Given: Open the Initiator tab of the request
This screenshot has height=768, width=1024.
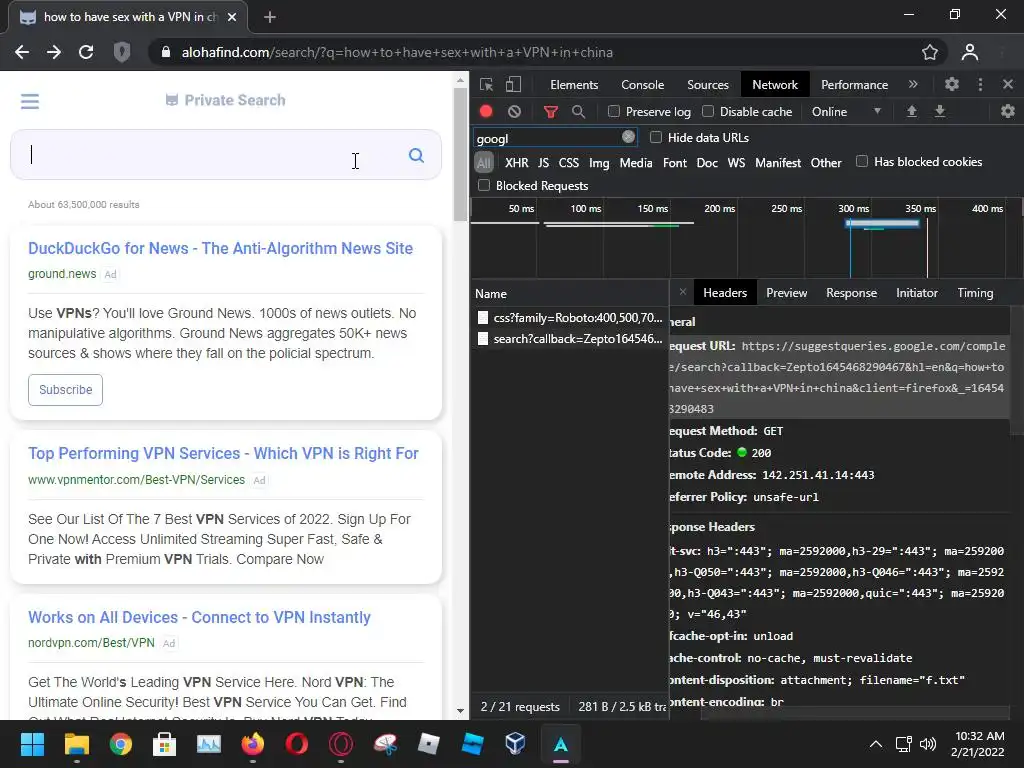Looking at the screenshot, I should pos(917,293).
